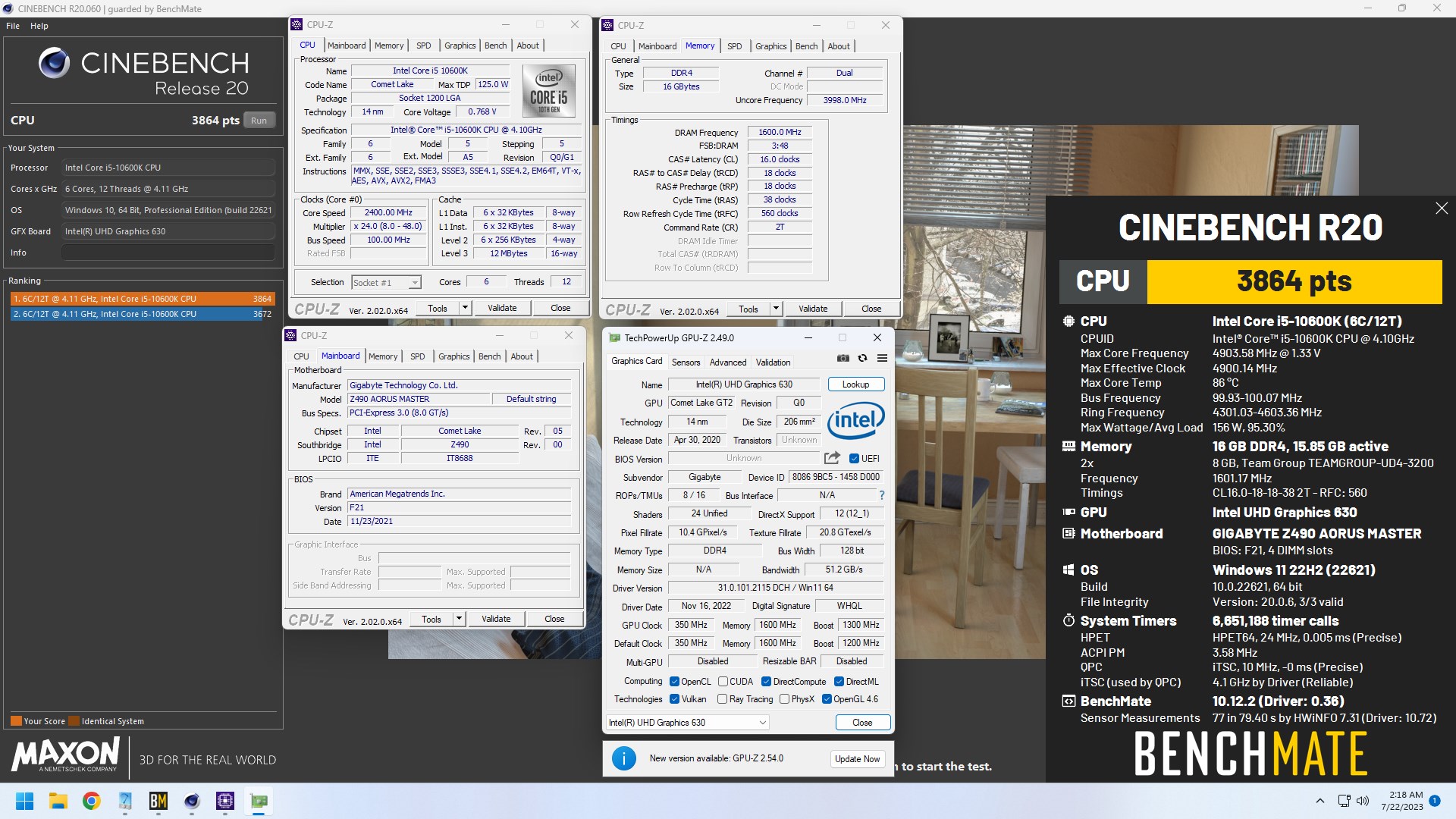The width and height of the screenshot is (1456, 819).
Task: Expand Tools dropdown arrow in CPU-Z Mainboard window
Action: click(459, 619)
